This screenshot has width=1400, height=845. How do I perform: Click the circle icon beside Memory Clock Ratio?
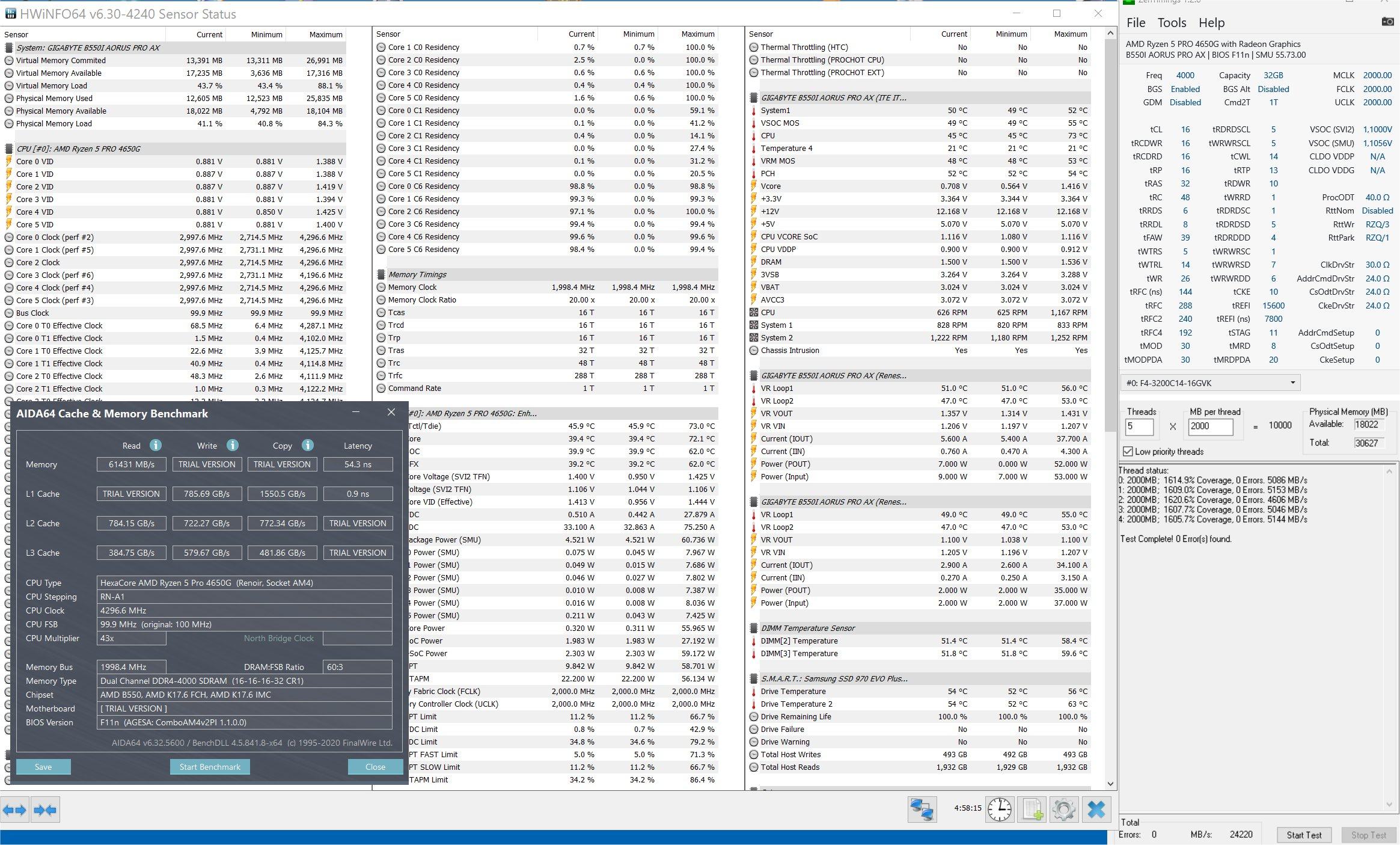tap(381, 300)
